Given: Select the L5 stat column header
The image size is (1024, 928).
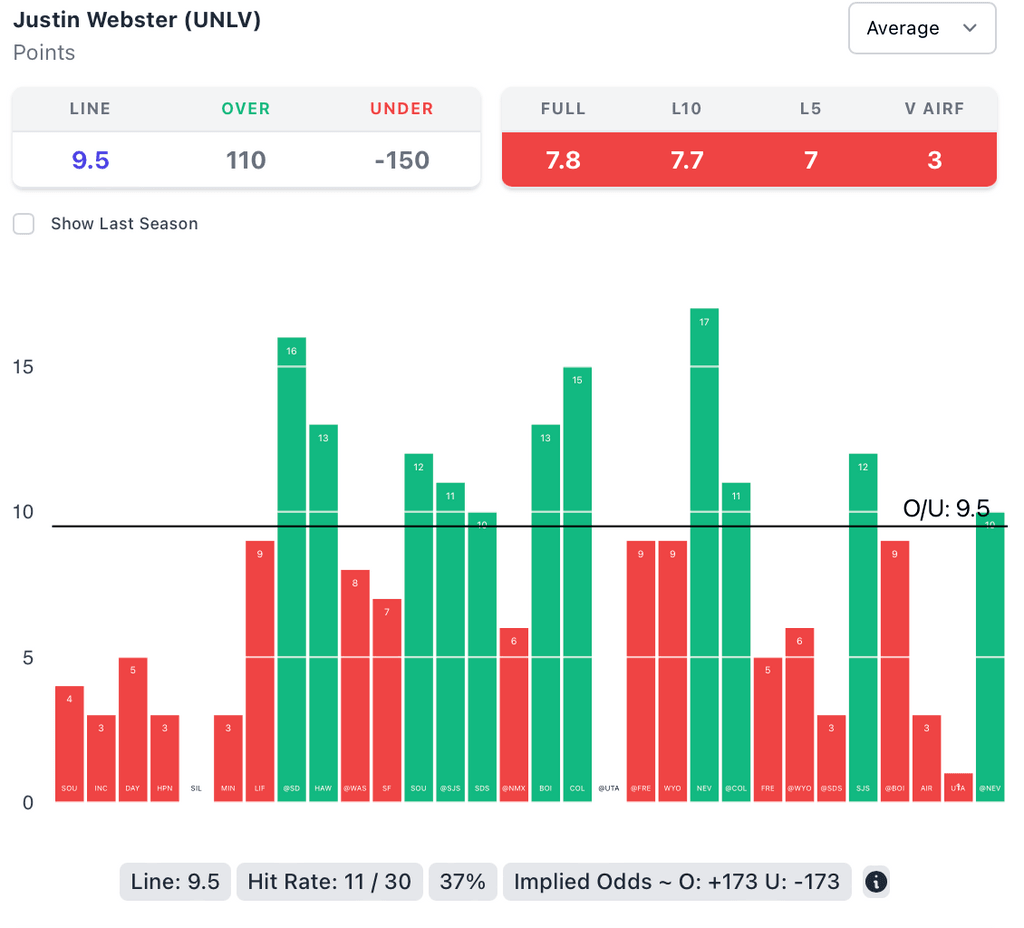Looking at the screenshot, I should [810, 108].
